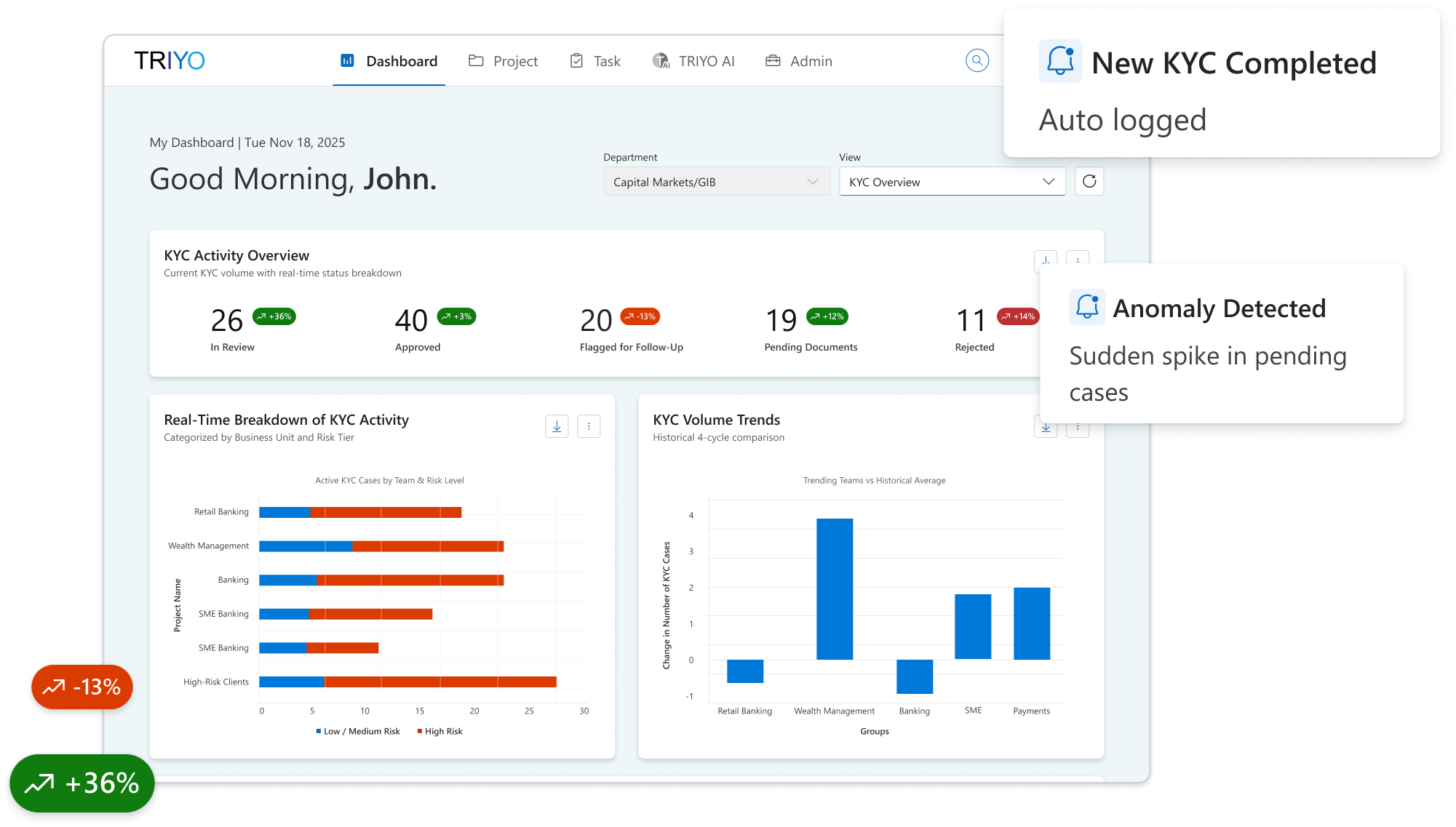
Task: Toggle Low / Medium Risk legend entry
Action: 358,731
